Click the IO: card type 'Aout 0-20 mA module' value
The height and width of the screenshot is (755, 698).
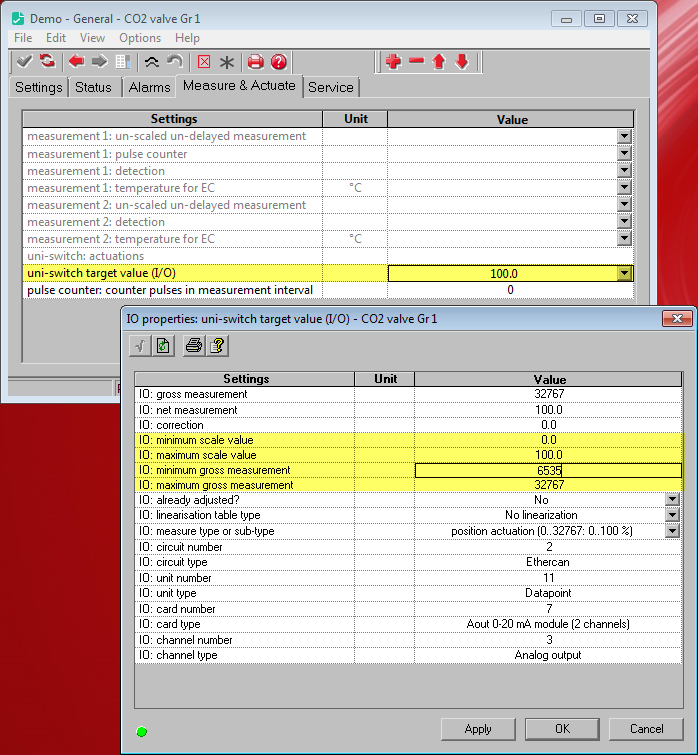click(548, 624)
